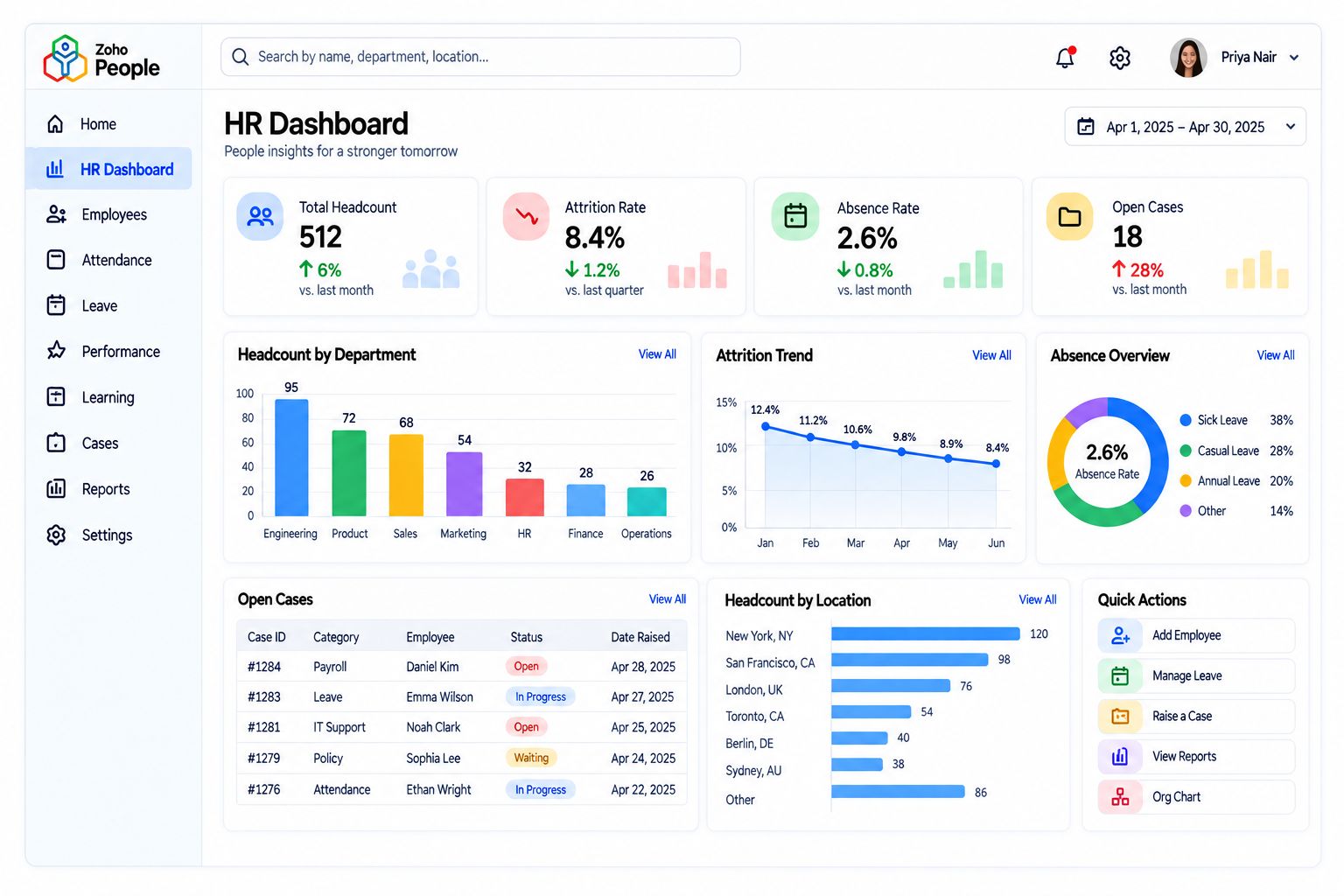
Task: Click the Sick Leave blue legend dot
Action: pos(1186,420)
